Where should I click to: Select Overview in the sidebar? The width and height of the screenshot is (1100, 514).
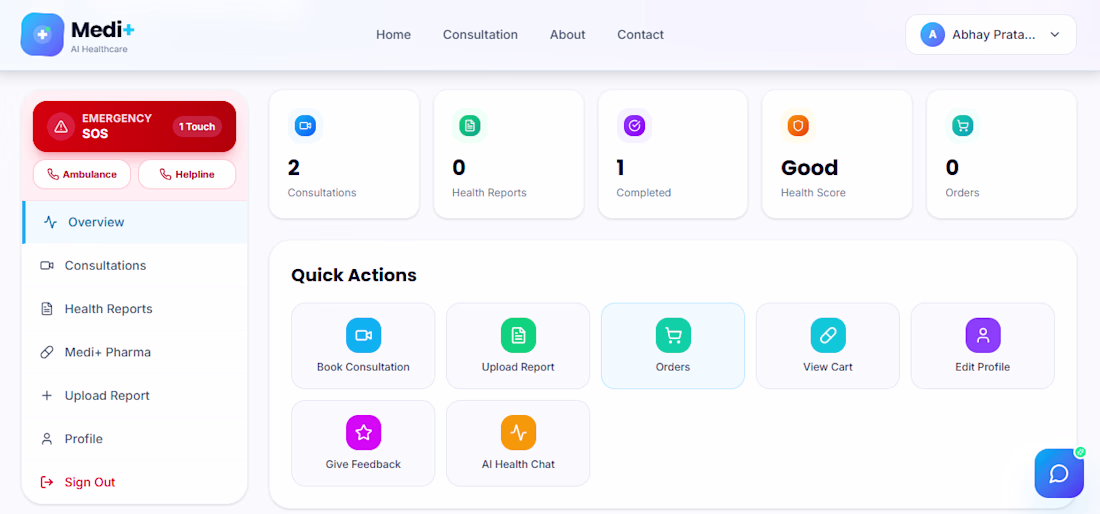(x=135, y=222)
